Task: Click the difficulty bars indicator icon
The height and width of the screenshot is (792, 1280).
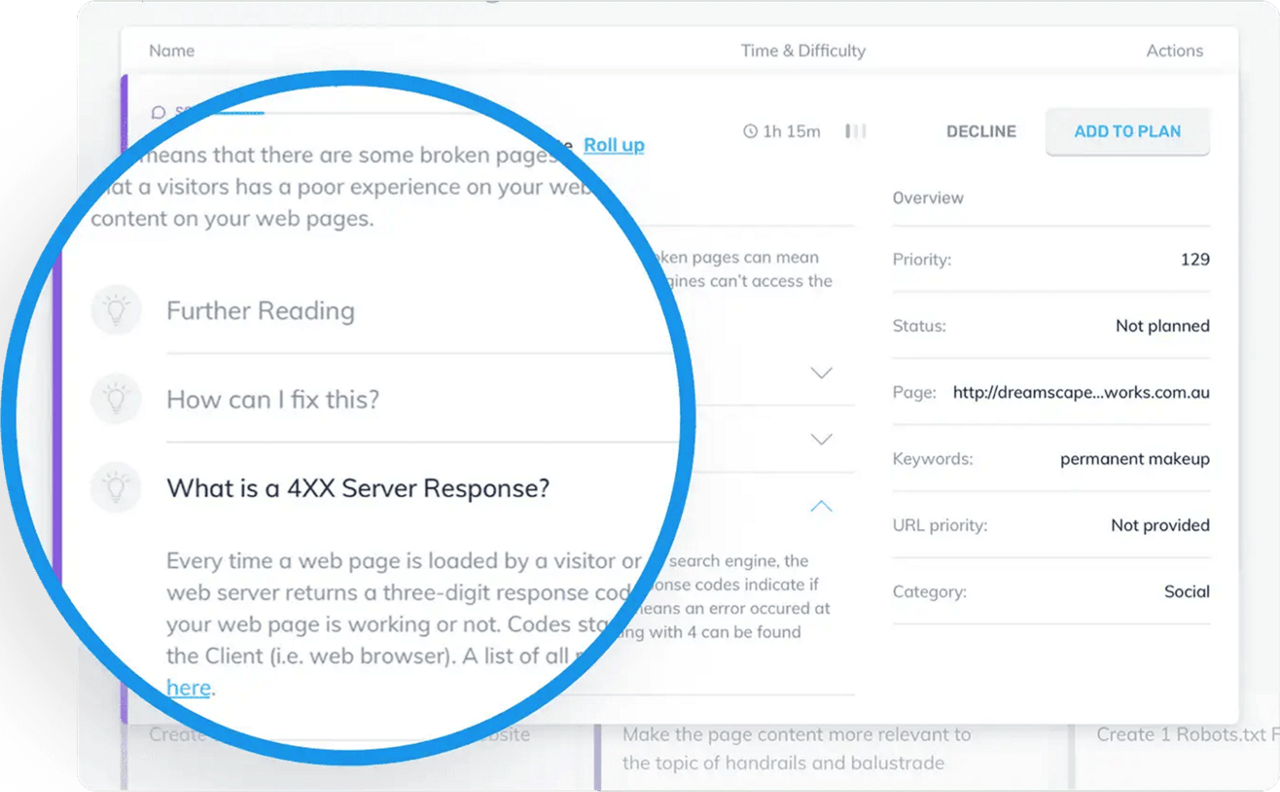Action: tap(856, 131)
